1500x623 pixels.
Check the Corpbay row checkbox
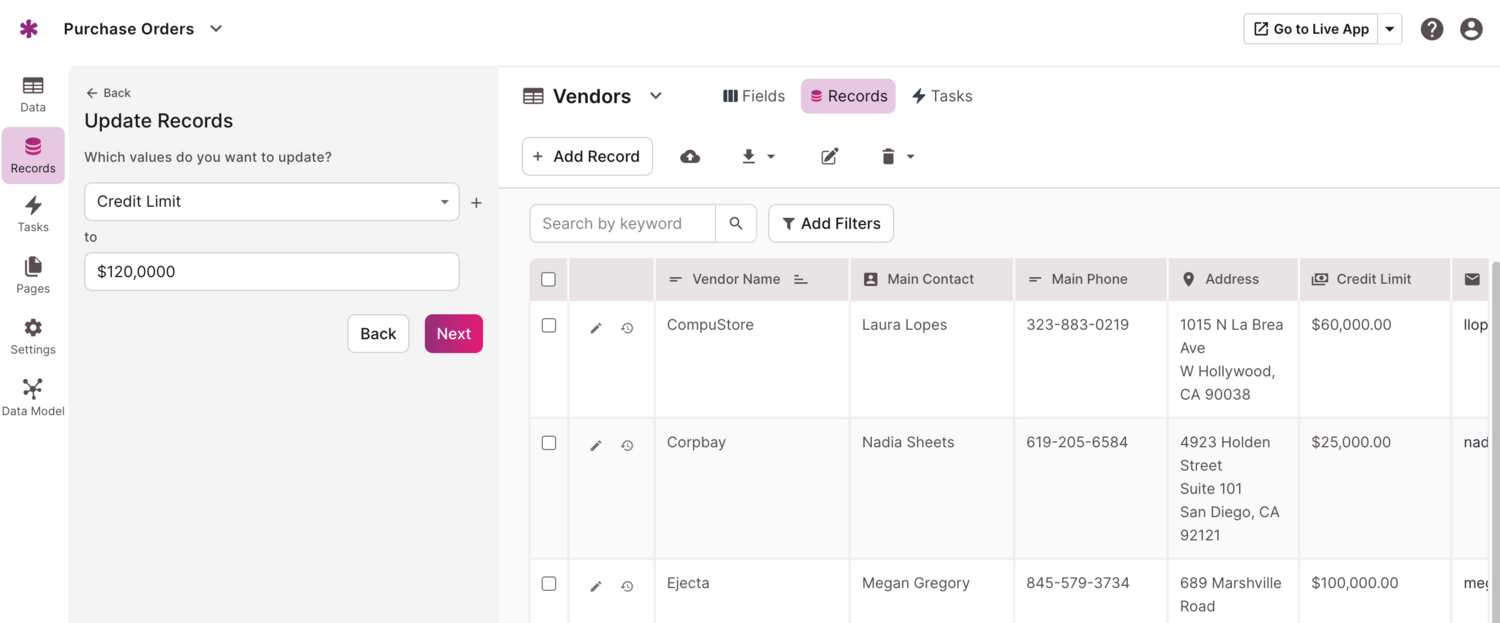[x=549, y=443]
